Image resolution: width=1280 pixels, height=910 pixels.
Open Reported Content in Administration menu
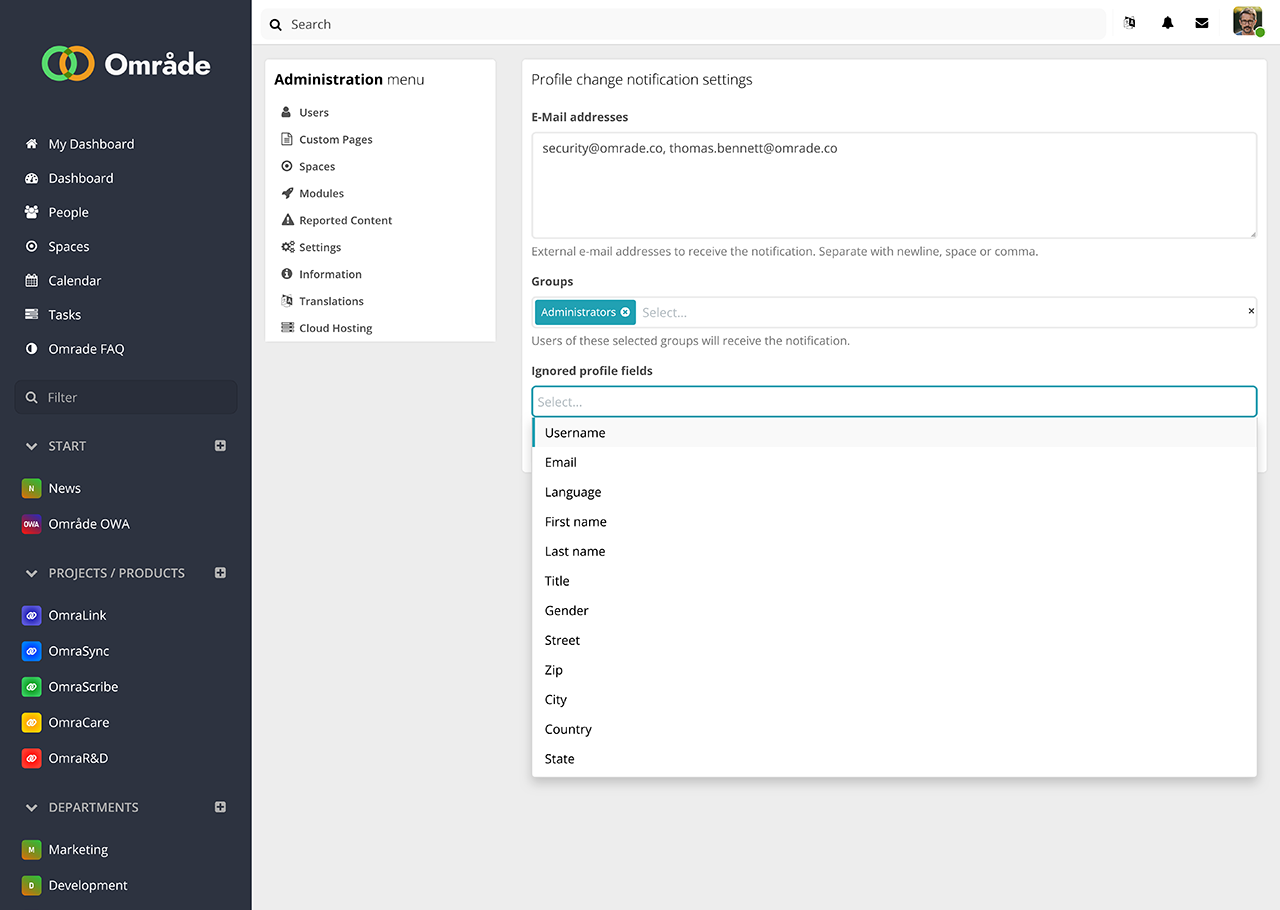click(x=345, y=220)
